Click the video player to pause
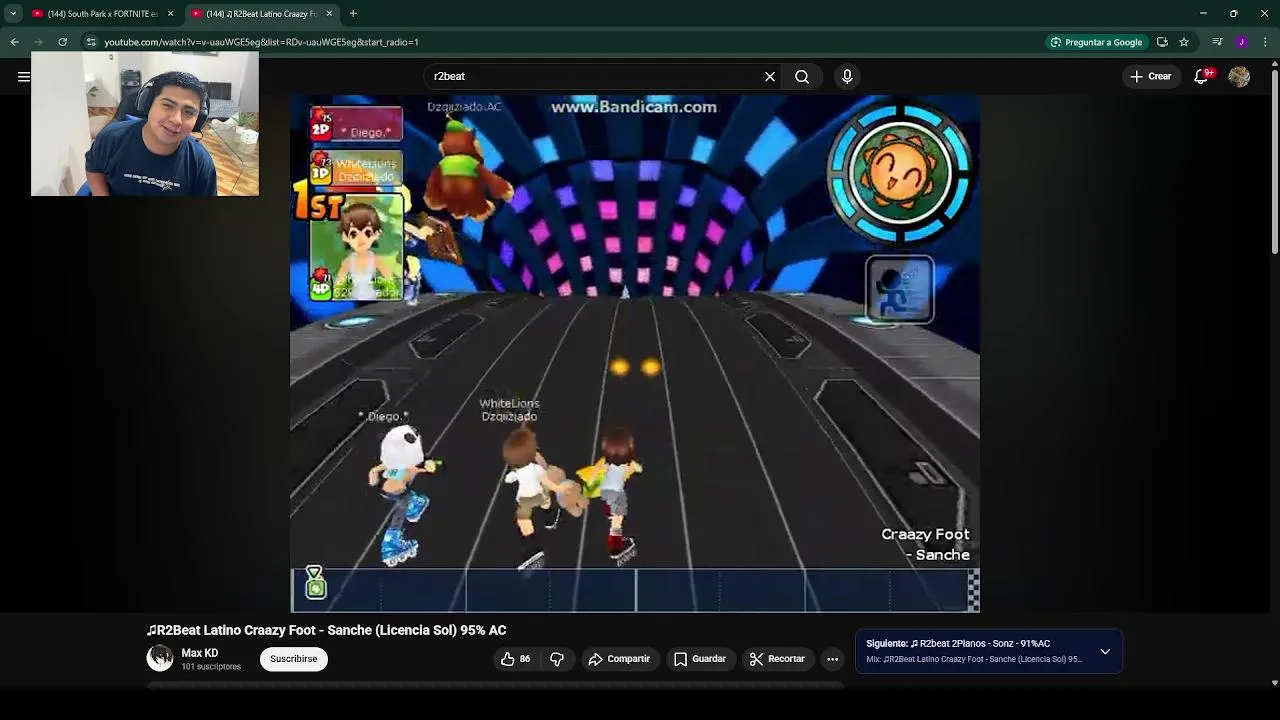This screenshot has width=1280, height=720. (635, 353)
